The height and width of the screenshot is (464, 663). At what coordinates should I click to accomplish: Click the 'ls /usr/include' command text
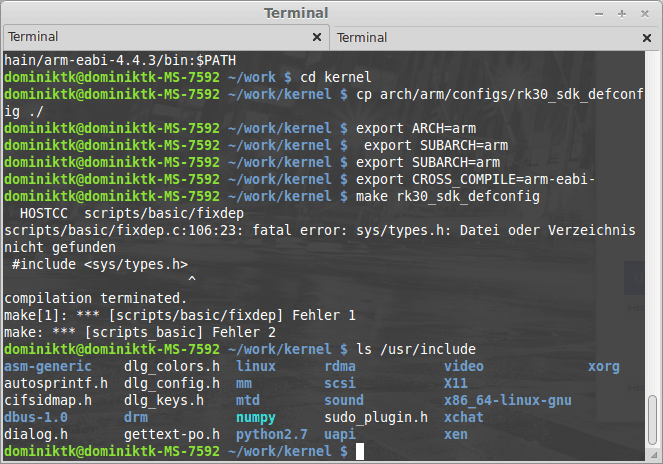416,349
